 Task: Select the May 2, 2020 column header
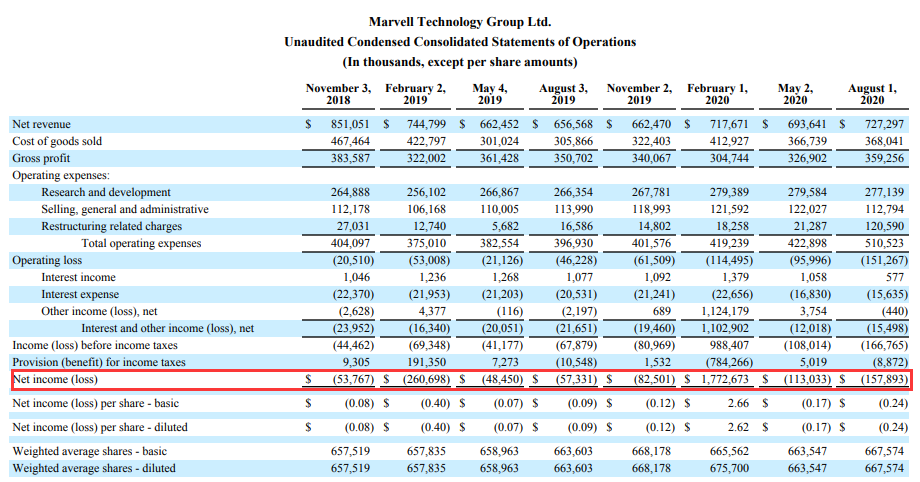[795, 94]
